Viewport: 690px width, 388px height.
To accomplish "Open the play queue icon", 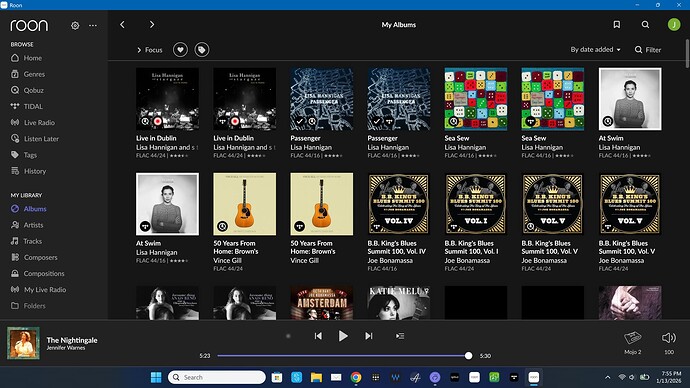I will (400, 336).
